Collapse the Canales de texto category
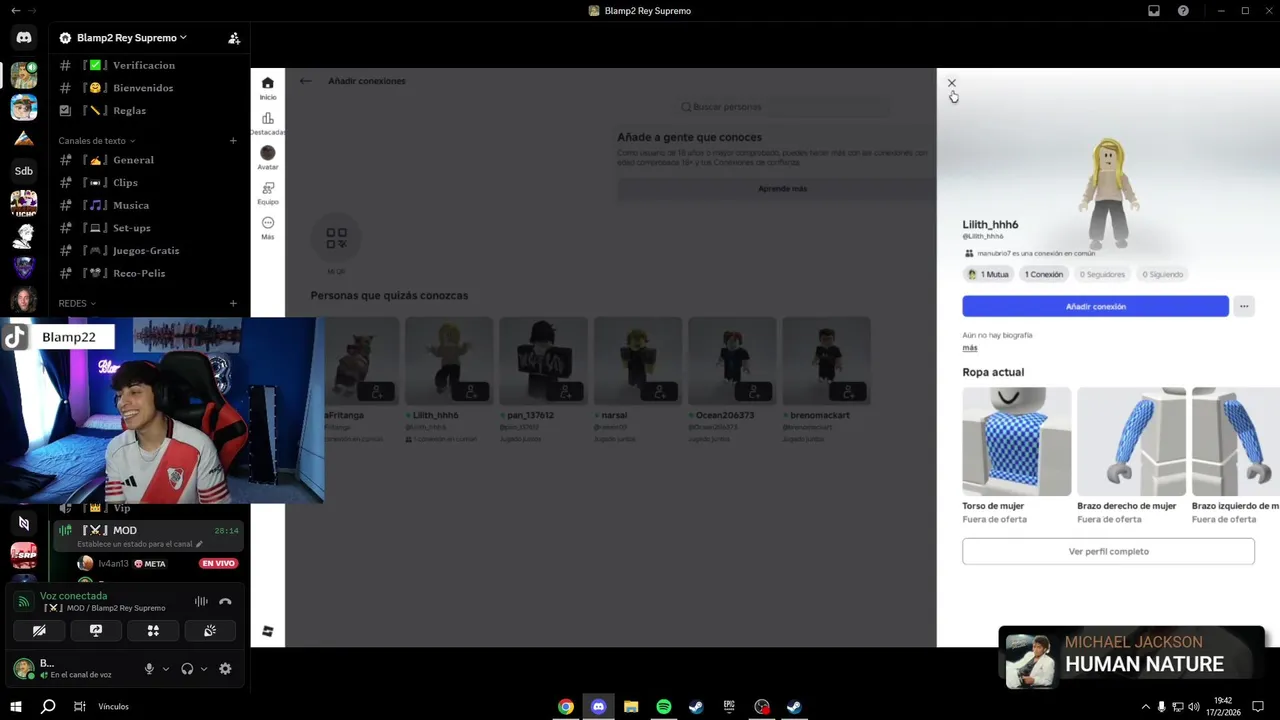 pos(96,141)
